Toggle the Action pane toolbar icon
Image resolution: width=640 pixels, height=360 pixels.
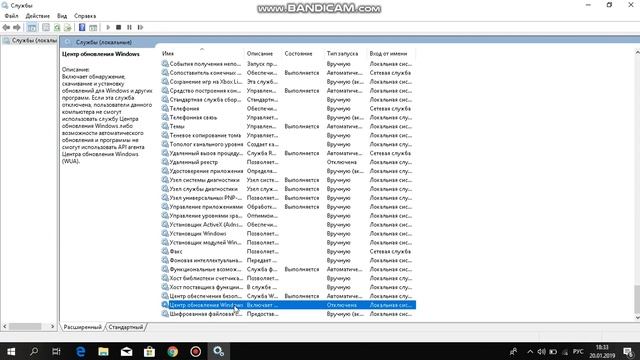pos(93,27)
